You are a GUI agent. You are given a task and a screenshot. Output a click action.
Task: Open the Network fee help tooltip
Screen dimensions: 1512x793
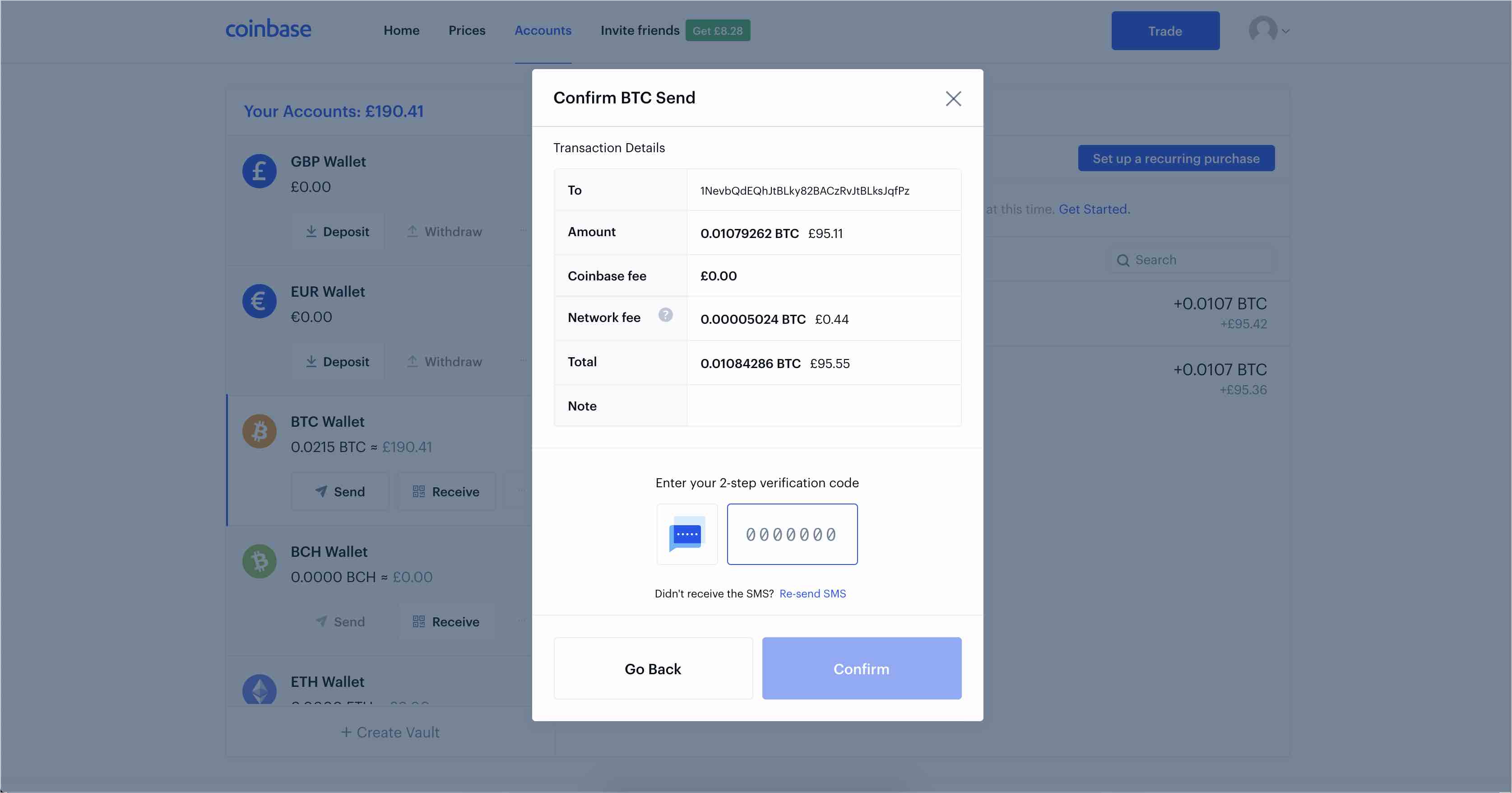point(666,316)
